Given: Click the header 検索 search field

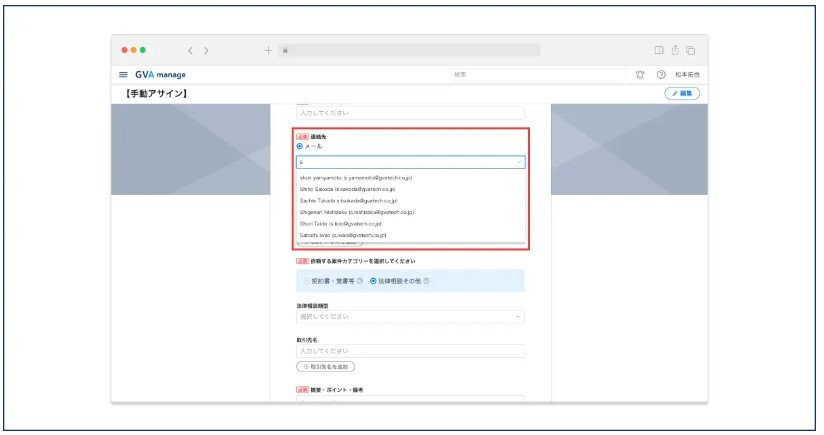Looking at the screenshot, I should [538, 75].
